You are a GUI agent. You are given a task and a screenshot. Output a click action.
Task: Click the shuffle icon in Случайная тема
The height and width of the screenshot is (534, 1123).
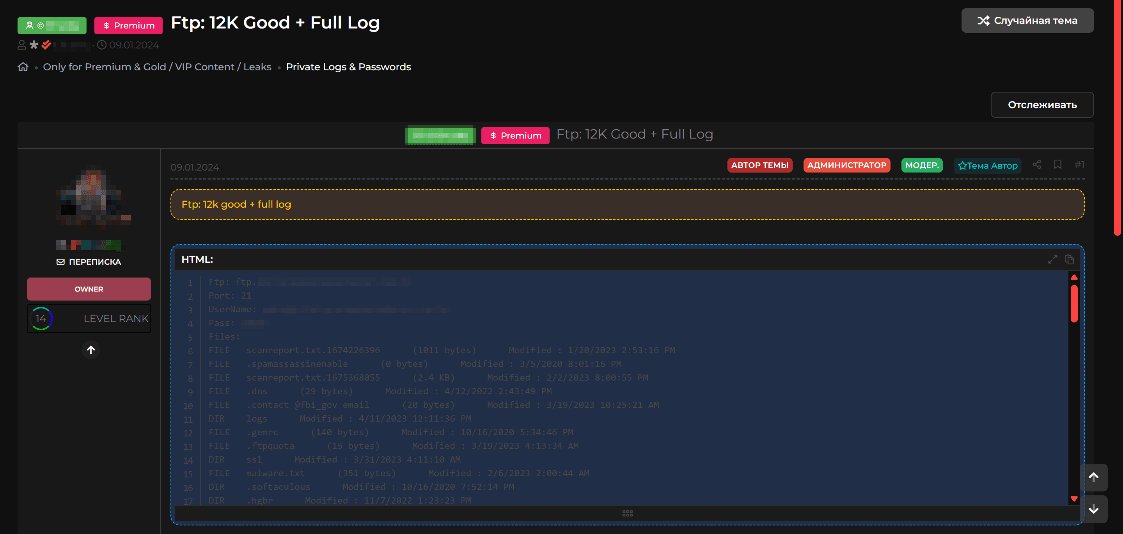pyautogui.click(x=983, y=21)
